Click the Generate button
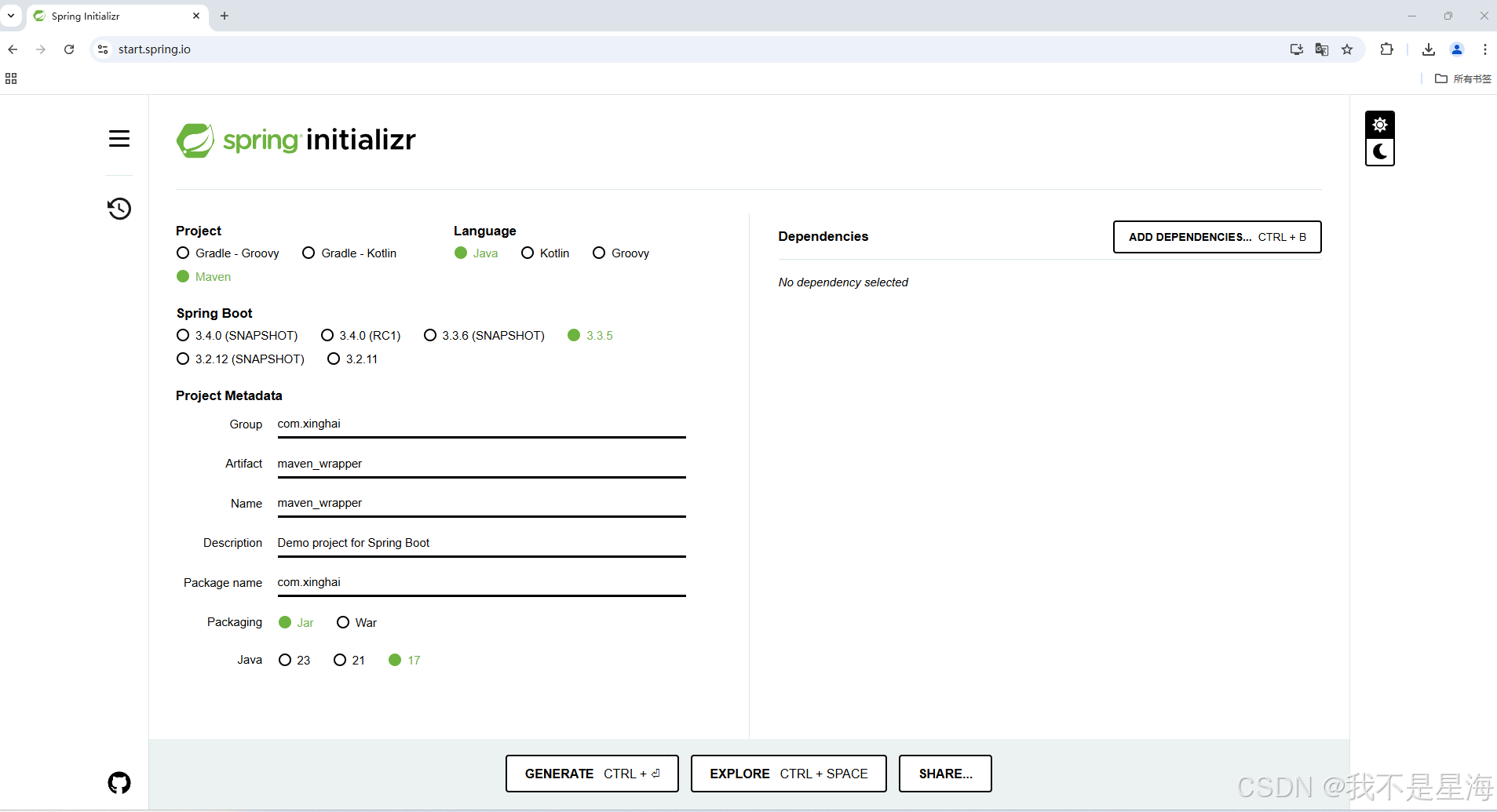The image size is (1497, 812). [x=592, y=774]
